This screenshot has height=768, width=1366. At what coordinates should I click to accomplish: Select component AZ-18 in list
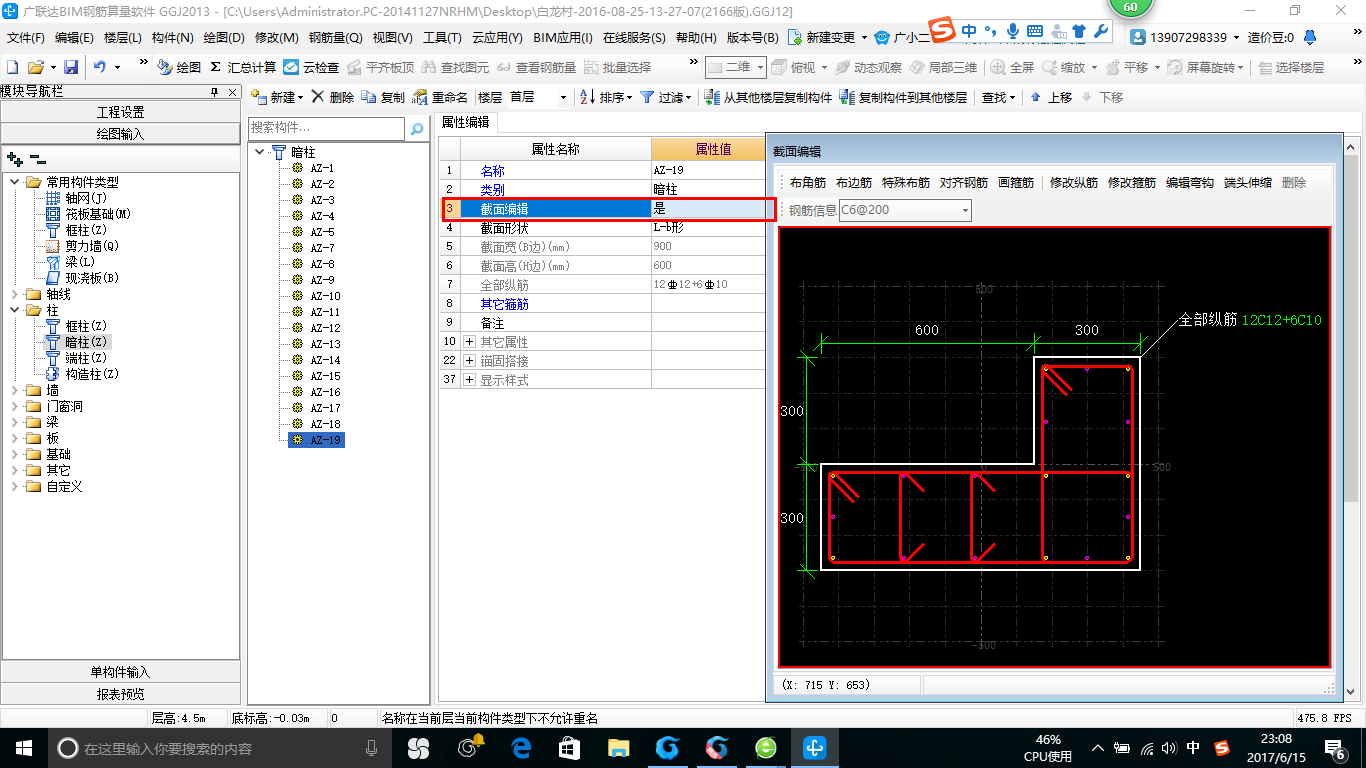point(325,424)
